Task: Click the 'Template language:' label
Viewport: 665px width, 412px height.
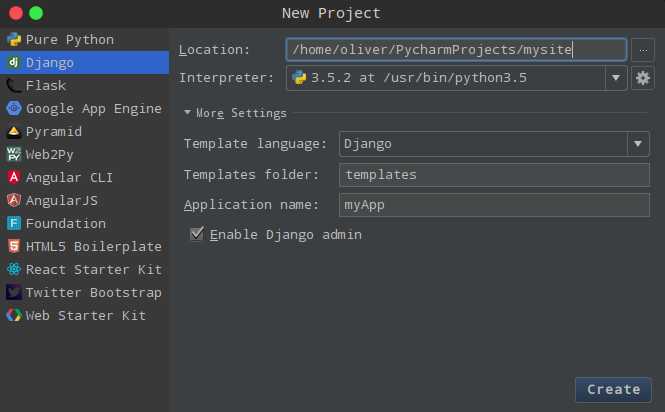Action: 255,144
